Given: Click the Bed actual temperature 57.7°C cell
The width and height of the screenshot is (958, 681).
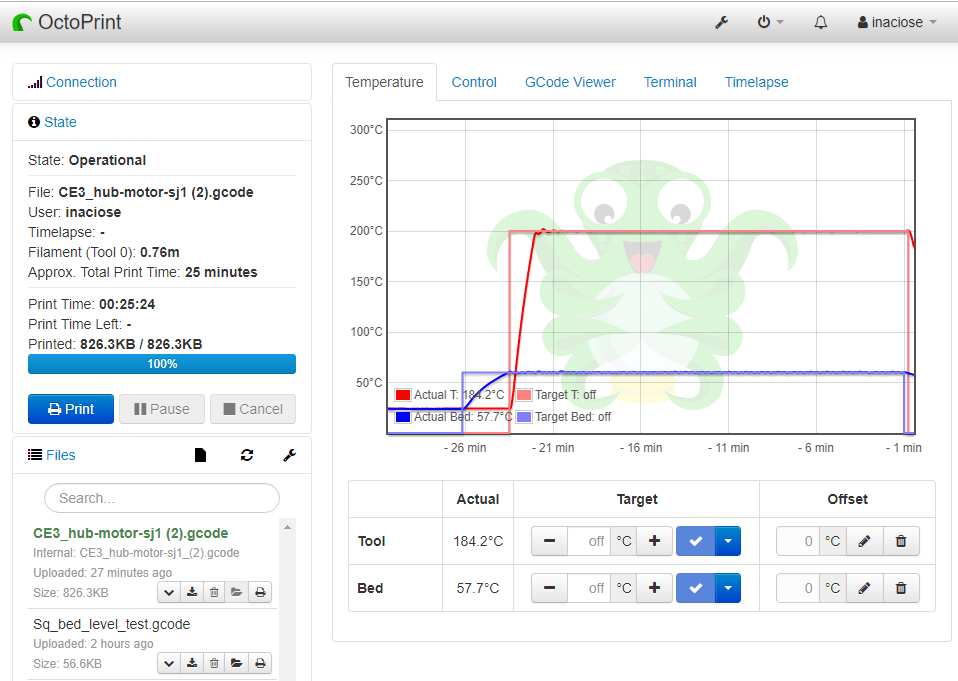Looking at the screenshot, I should (x=478, y=588).
